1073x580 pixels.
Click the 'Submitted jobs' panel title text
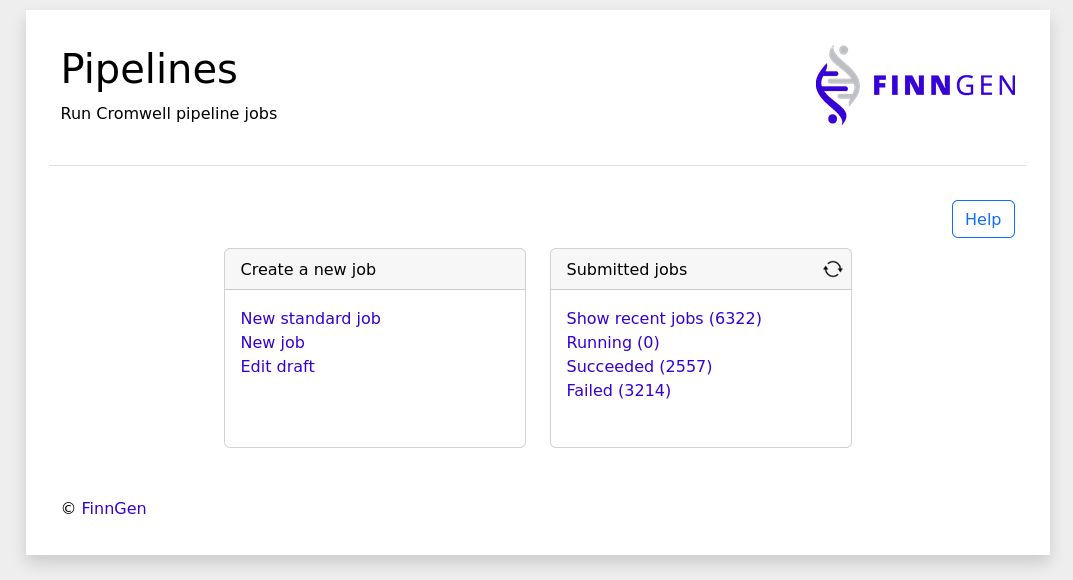pos(626,270)
